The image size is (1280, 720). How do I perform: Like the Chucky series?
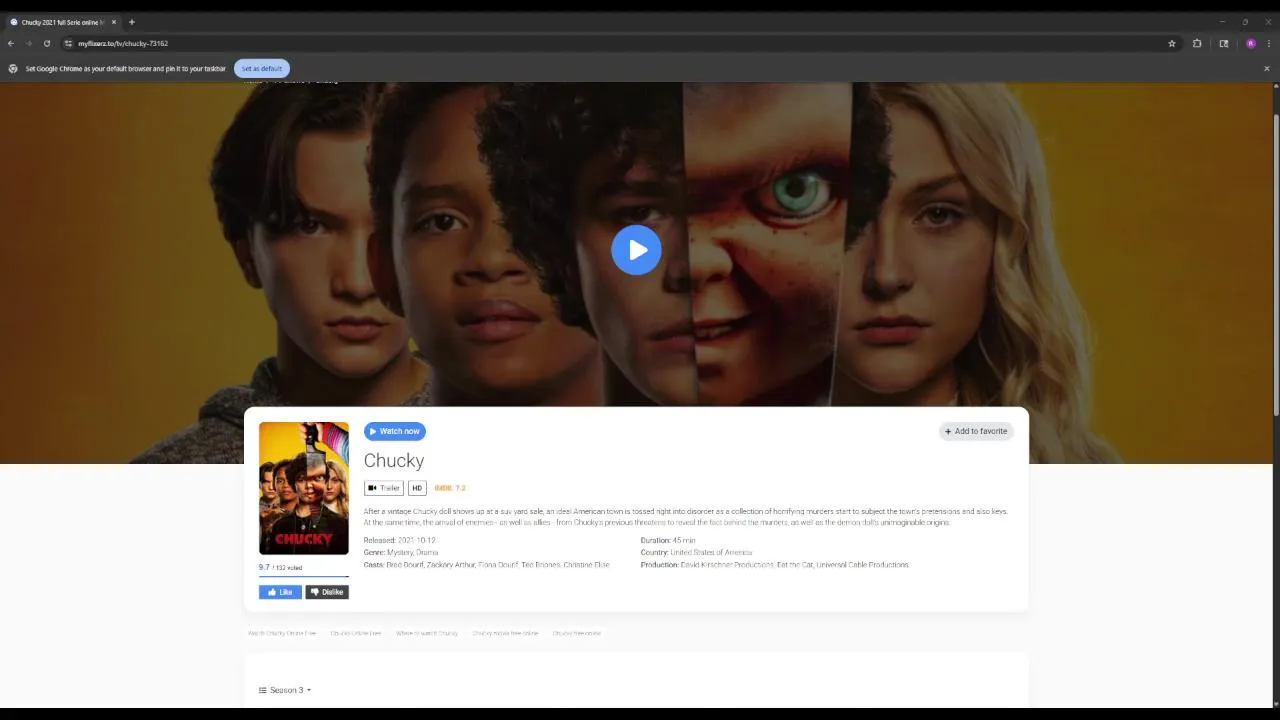point(280,592)
